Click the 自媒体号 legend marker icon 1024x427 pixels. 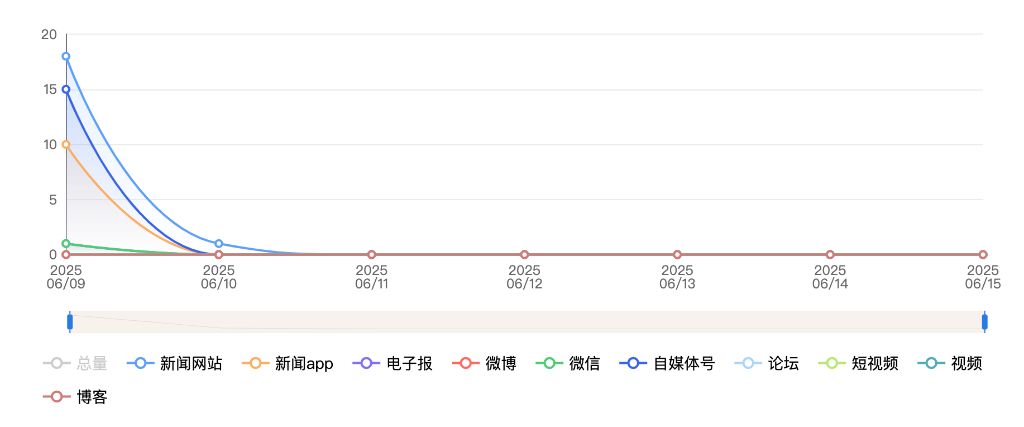(x=632, y=364)
